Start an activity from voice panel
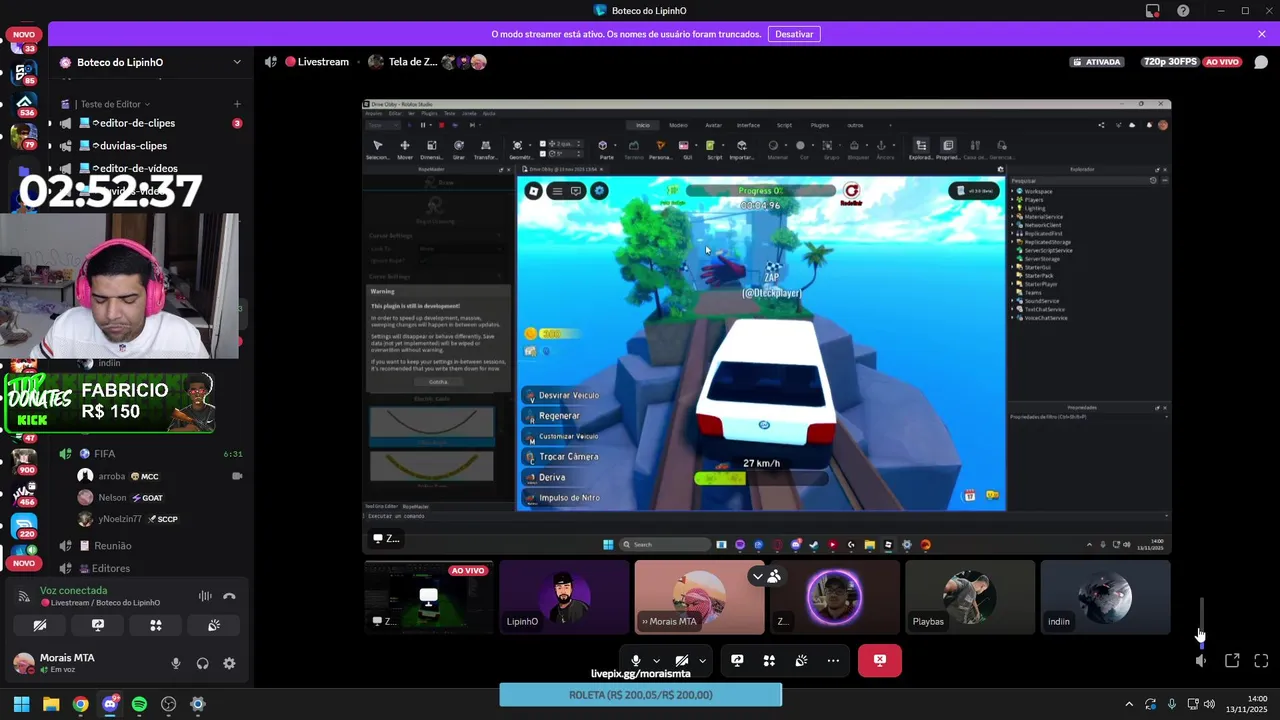Screen dimensions: 1280x720 156,625
